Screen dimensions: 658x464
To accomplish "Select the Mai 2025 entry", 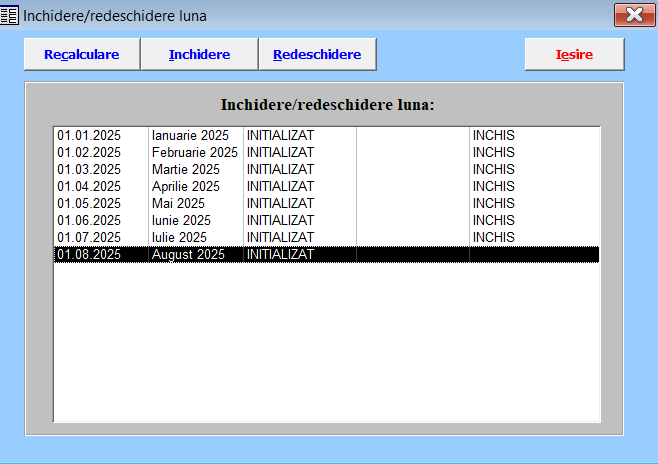I will 180,203.
